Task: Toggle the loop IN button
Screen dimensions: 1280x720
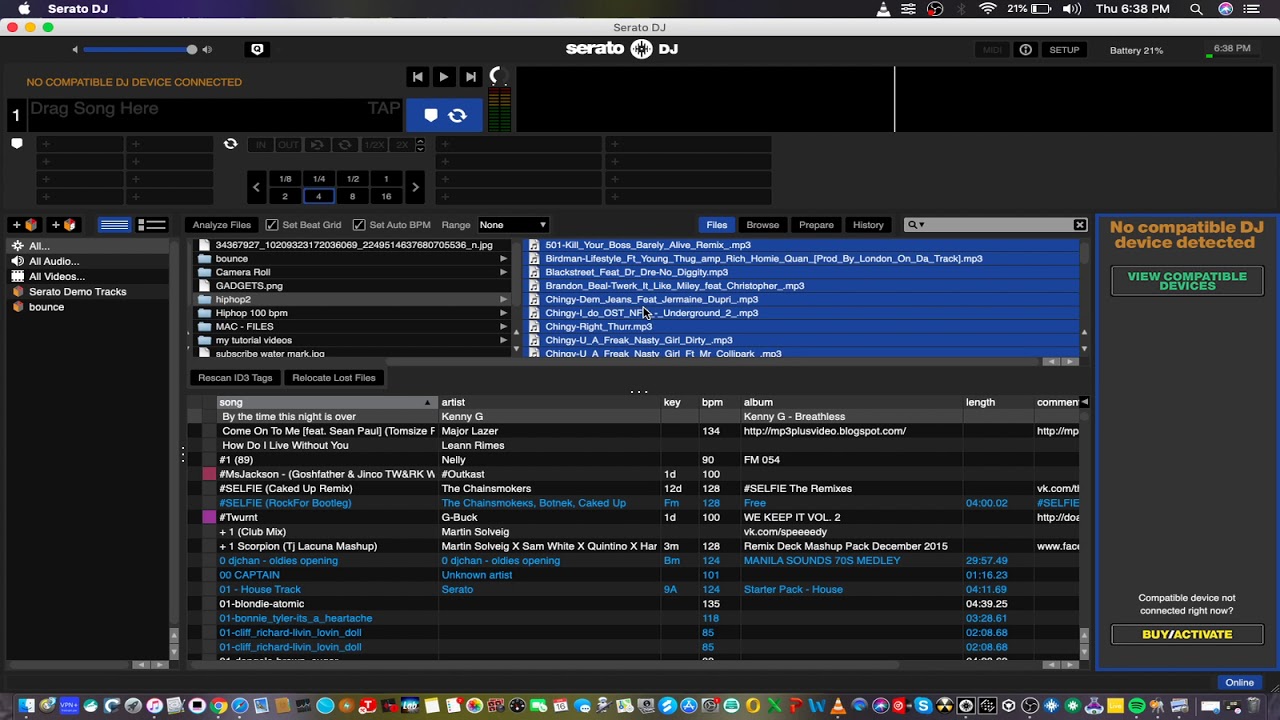Action: click(x=261, y=145)
